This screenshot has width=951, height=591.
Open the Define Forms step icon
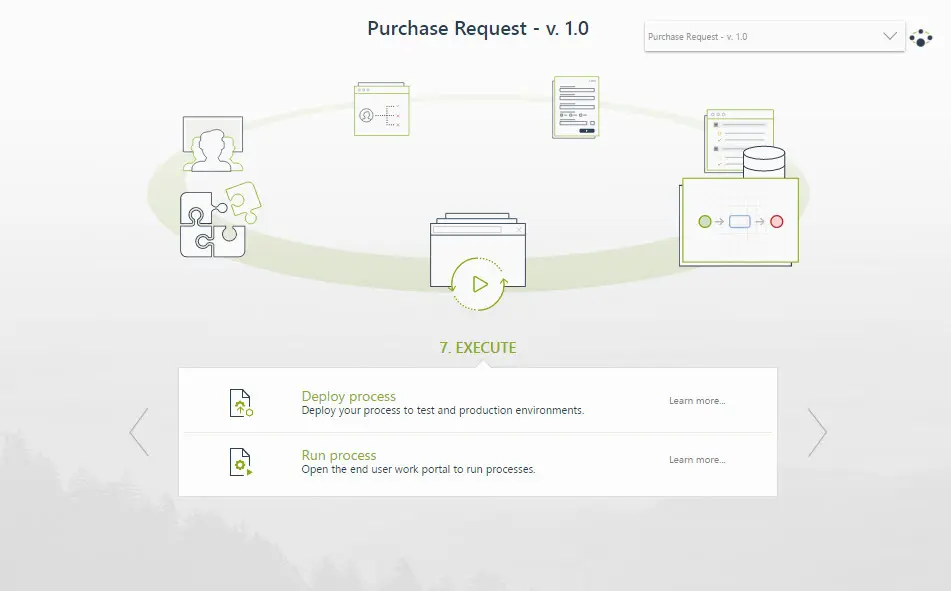point(576,107)
